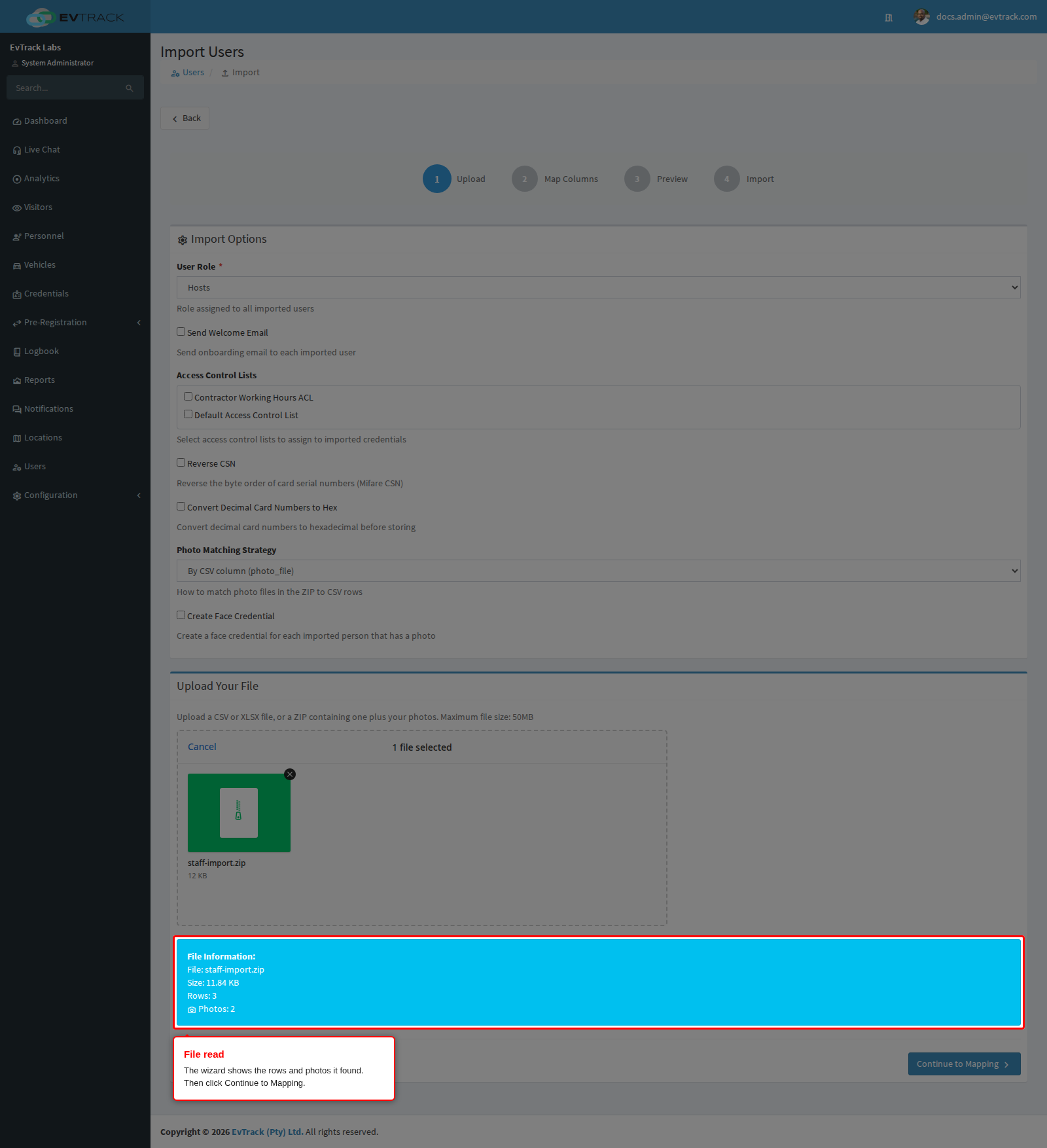Check Default Access Control List
The height and width of the screenshot is (1148, 1047).
point(188,414)
